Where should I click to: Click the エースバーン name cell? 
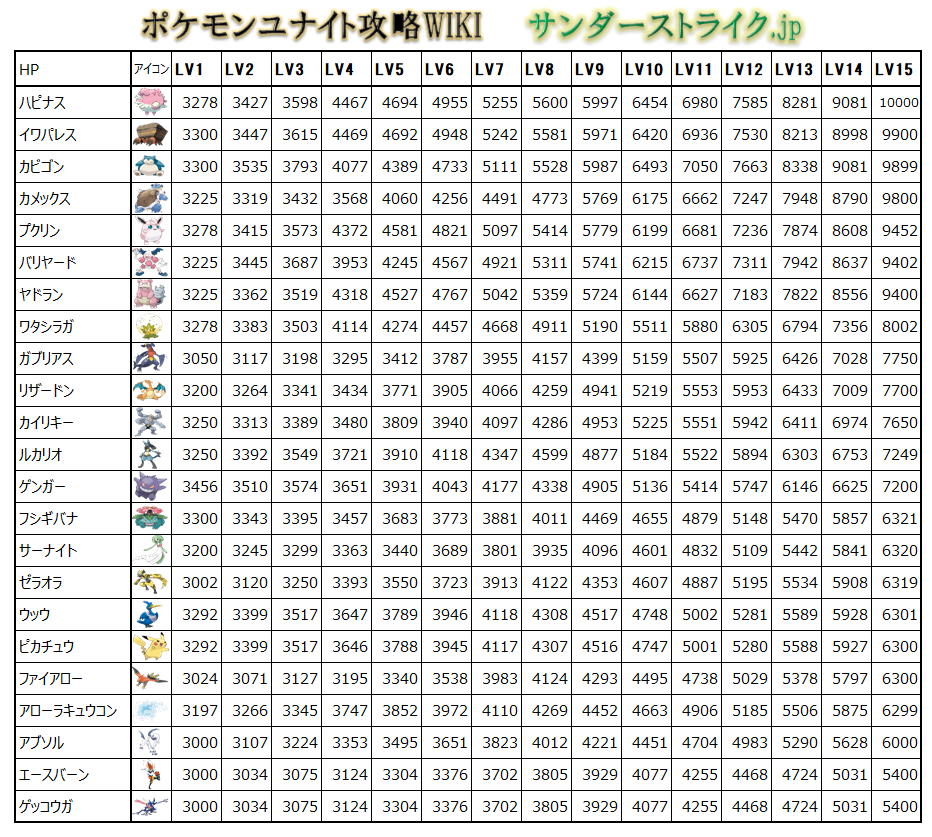tap(72, 775)
